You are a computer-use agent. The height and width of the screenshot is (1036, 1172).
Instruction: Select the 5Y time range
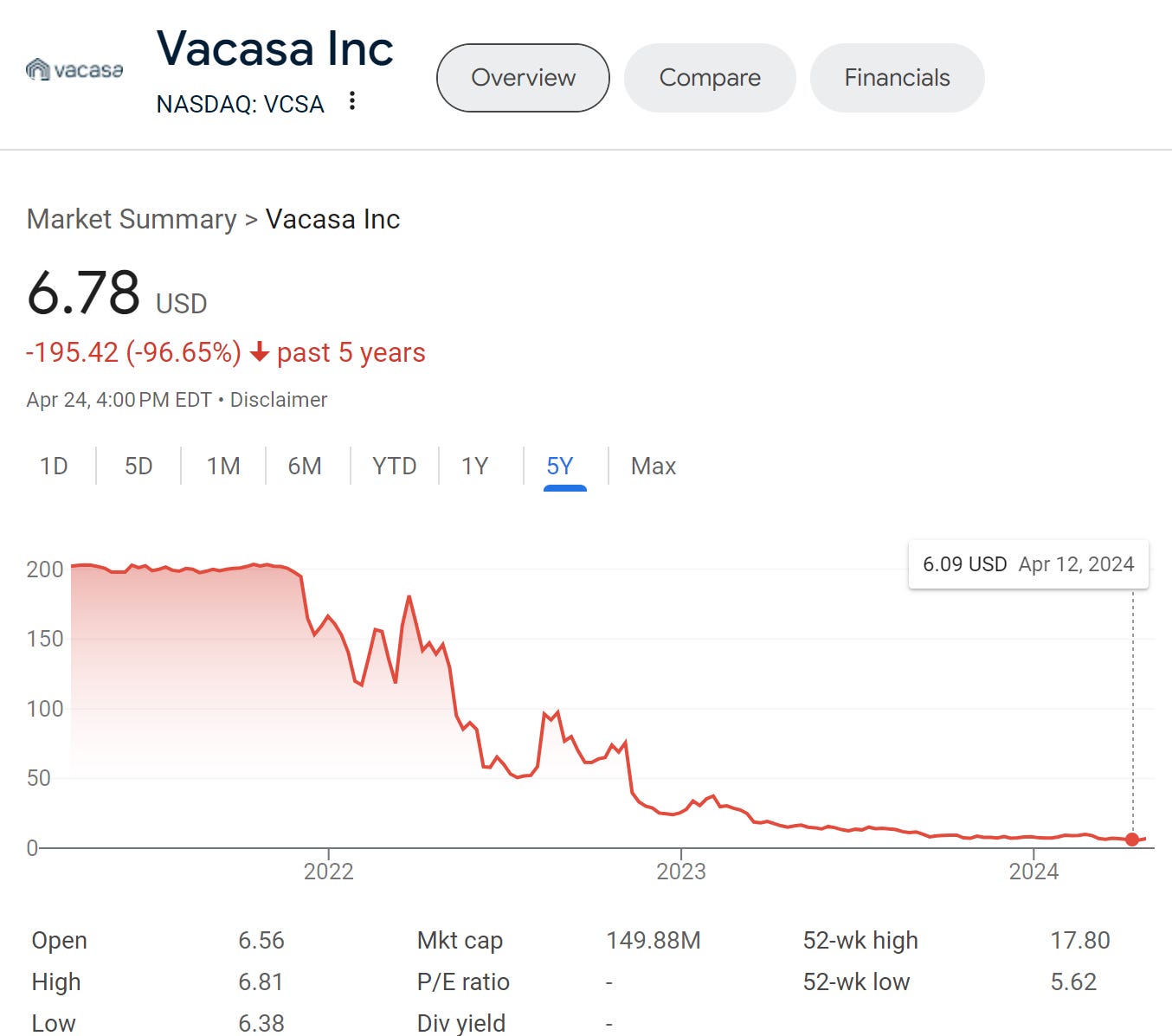[560, 466]
